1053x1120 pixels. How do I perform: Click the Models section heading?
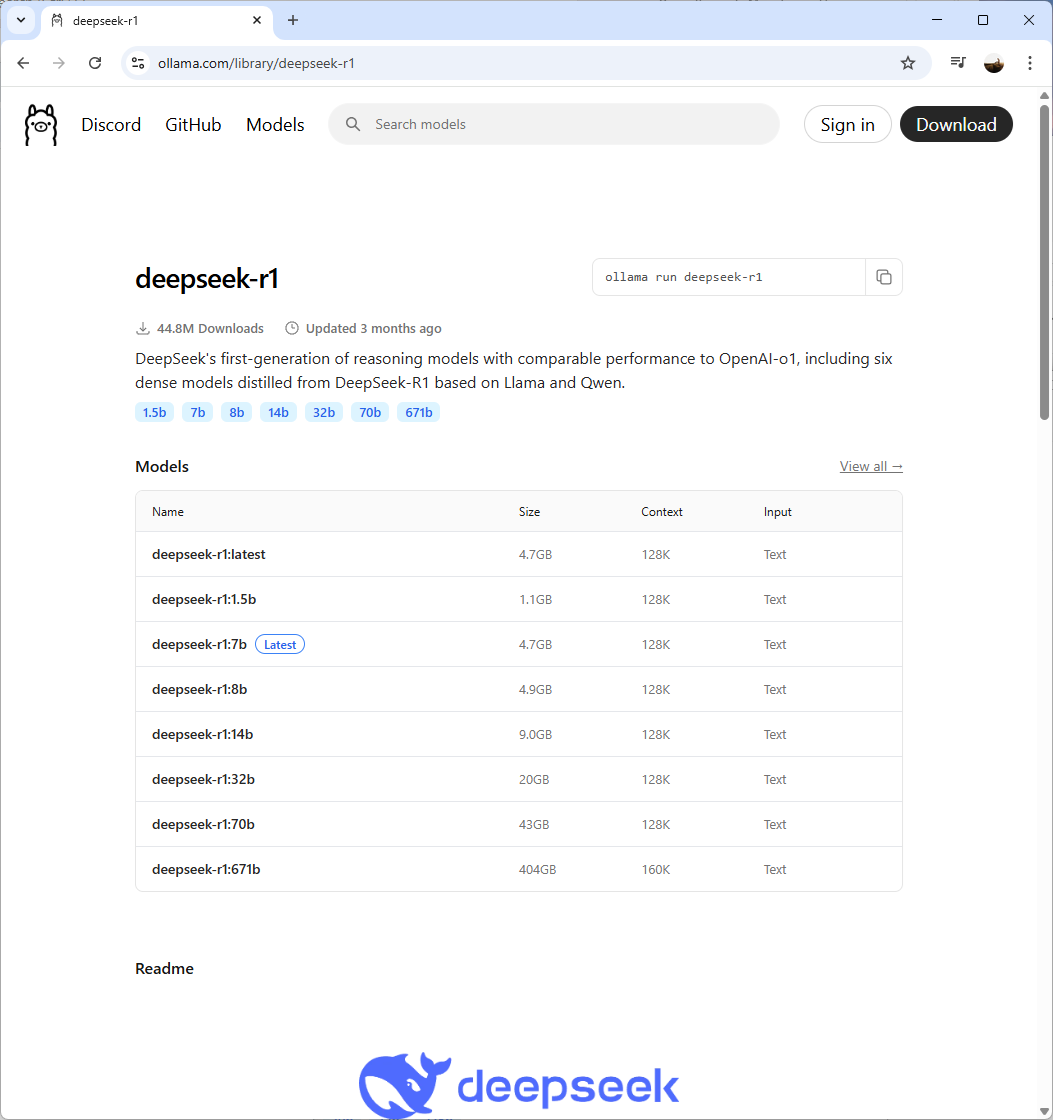point(162,466)
